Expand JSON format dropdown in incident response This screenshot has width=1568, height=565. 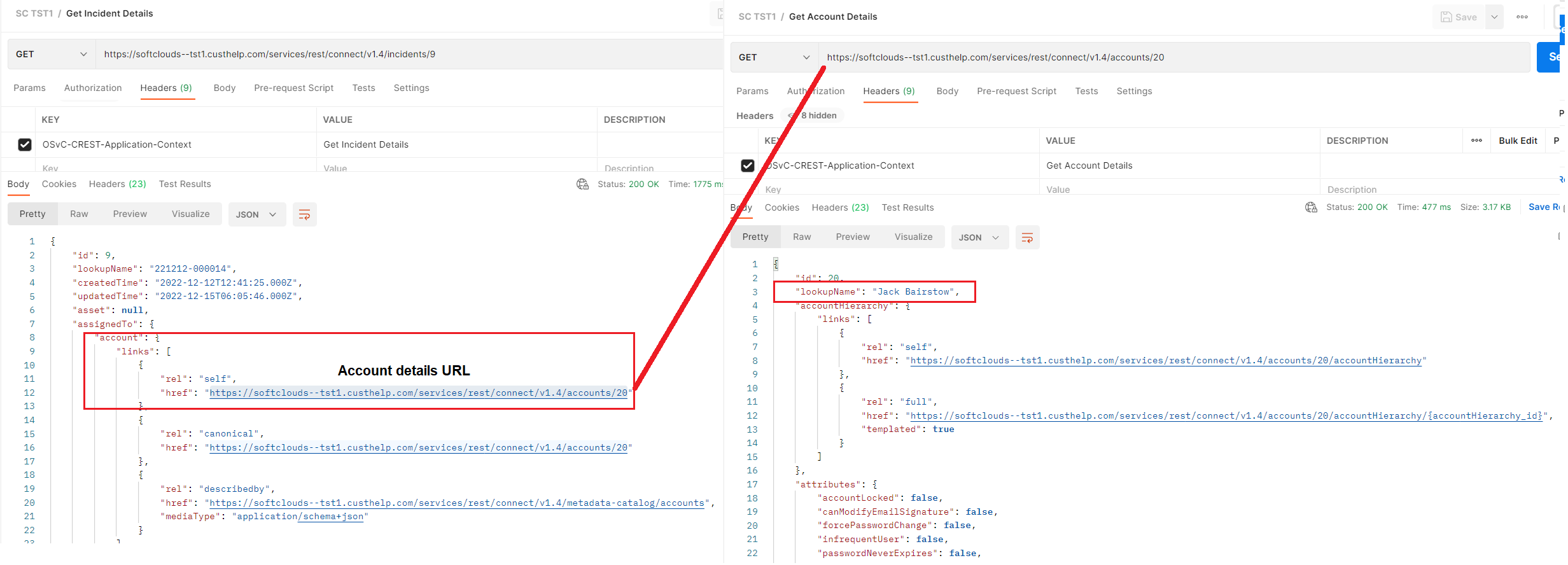(256, 215)
